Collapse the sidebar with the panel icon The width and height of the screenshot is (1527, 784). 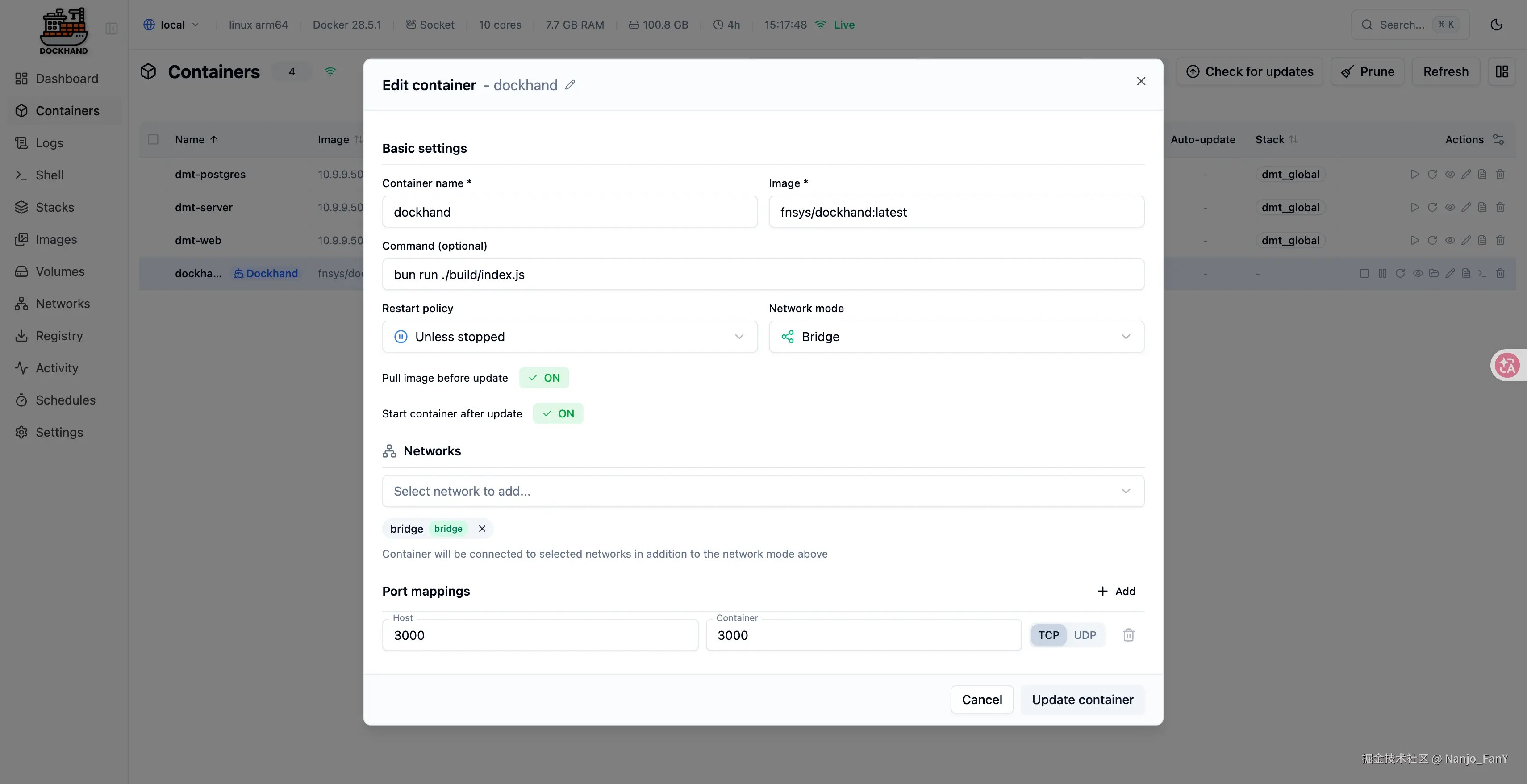(x=112, y=29)
